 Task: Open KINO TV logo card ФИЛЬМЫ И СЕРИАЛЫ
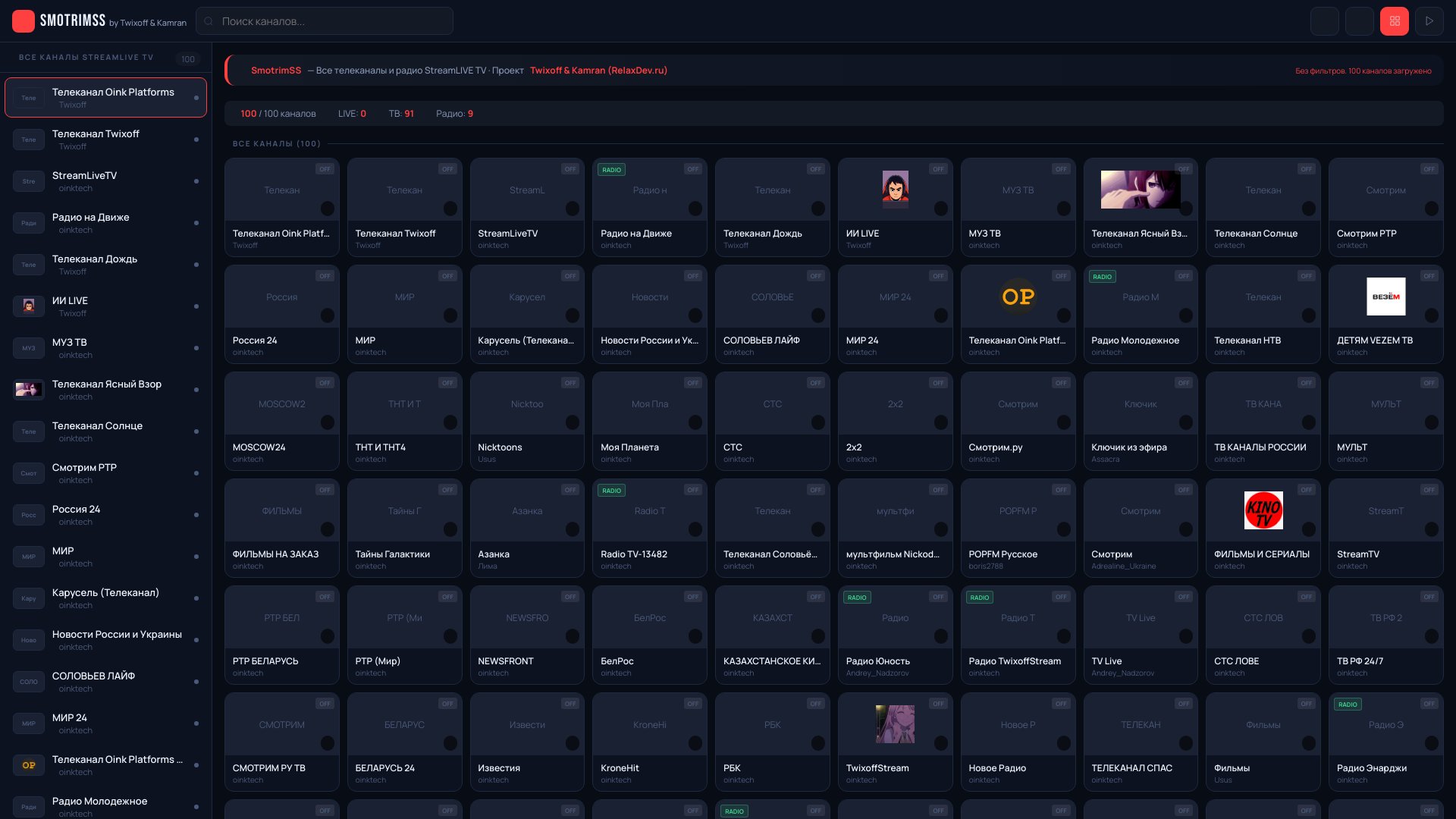(1263, 510)
